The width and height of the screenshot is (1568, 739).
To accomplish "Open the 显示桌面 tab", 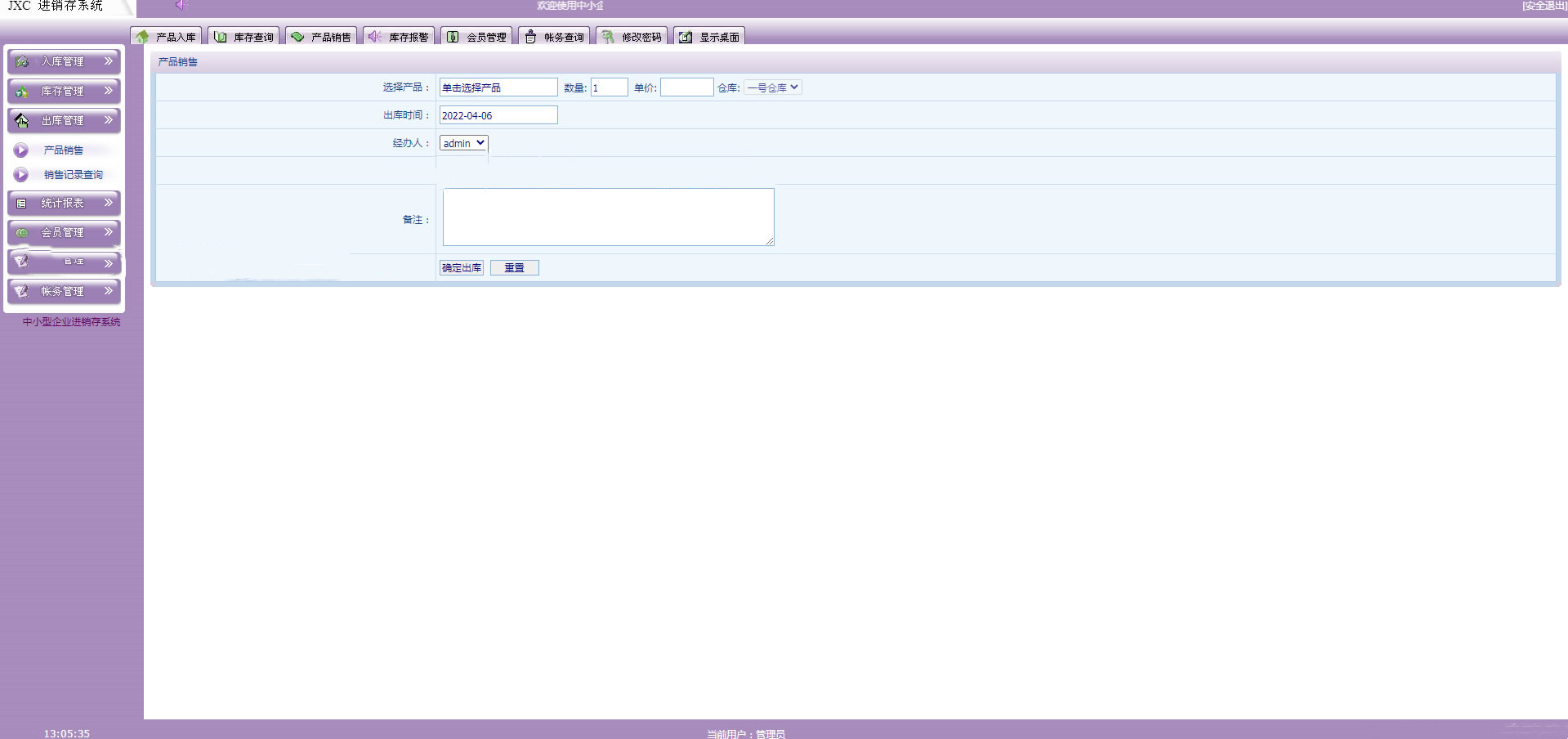I will tap(709, 37).
